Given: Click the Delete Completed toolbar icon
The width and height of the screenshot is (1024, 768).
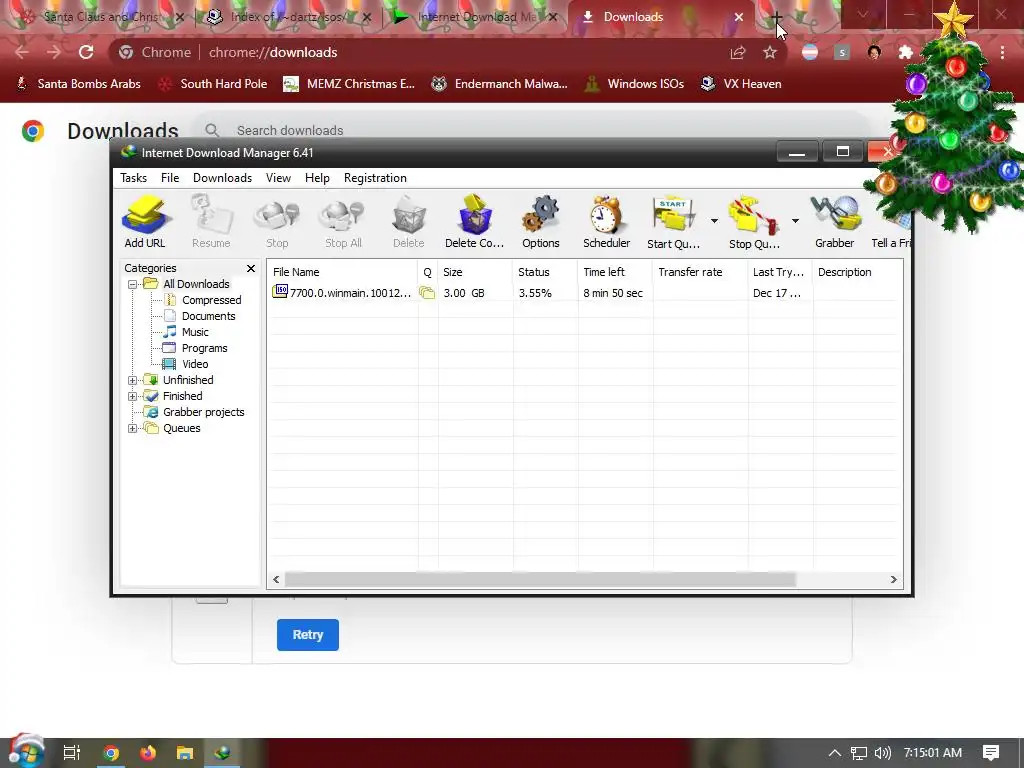Looking at the screenshot, I should coord(474,222).
